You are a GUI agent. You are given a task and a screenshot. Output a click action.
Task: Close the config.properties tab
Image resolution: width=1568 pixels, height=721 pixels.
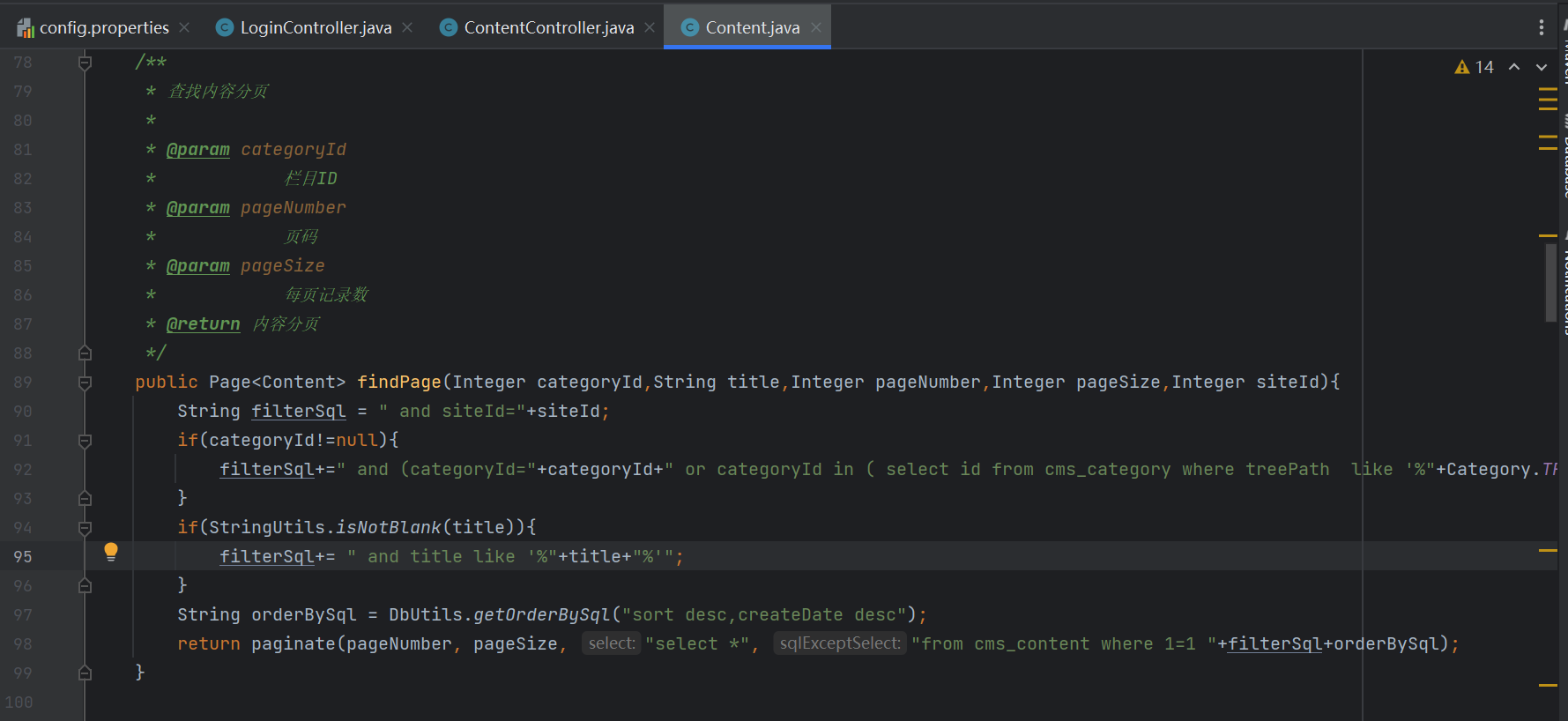pyautogui.click(x=184, y=27)
